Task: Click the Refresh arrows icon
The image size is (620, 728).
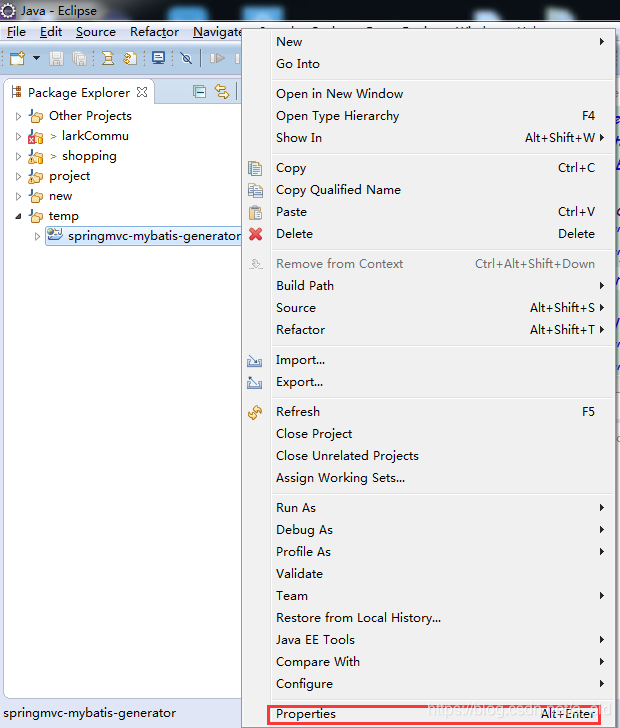Action: (255, 412)
